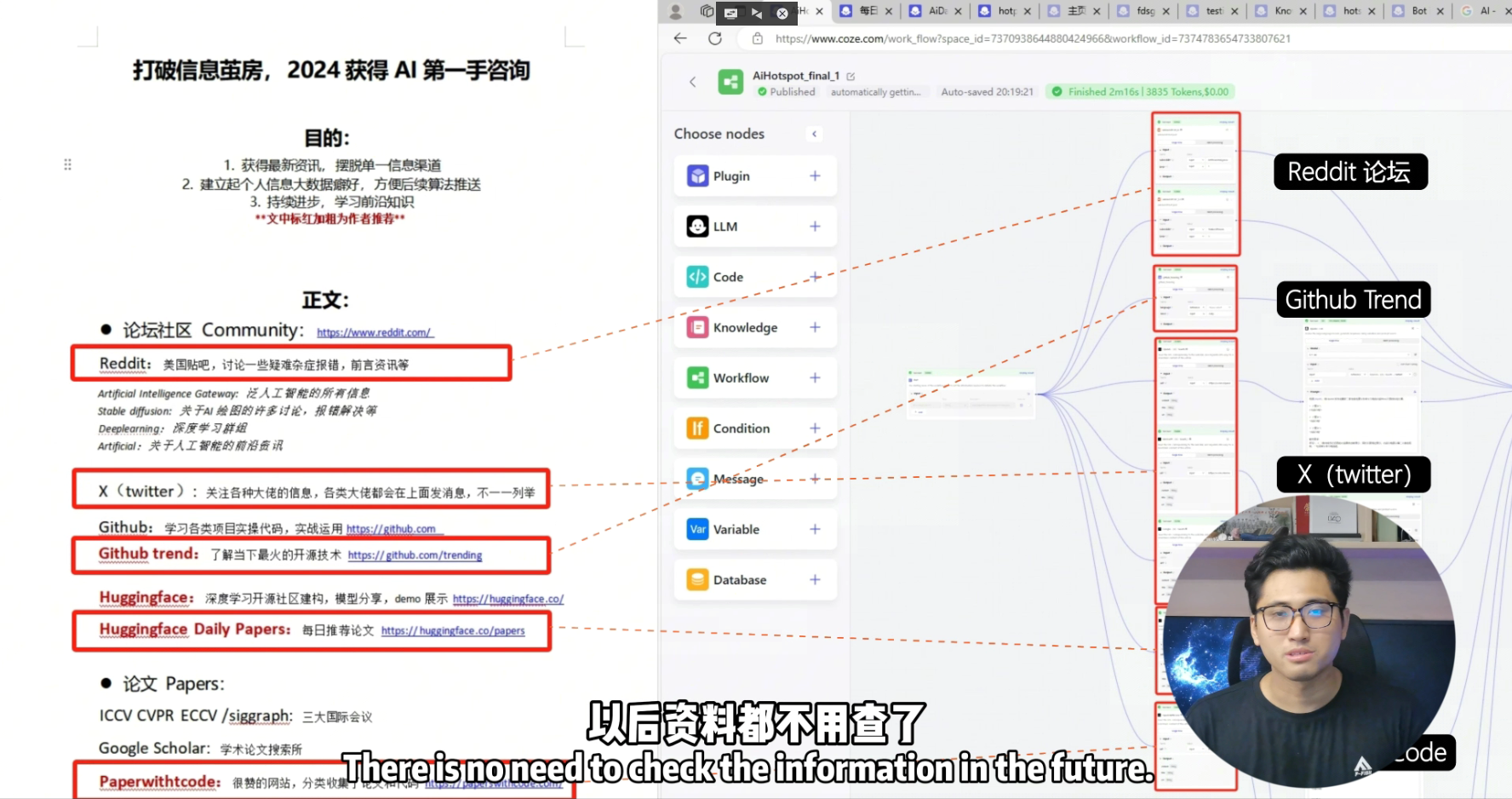Click the Published status label

pyautogui.click(x=786, y=92)
